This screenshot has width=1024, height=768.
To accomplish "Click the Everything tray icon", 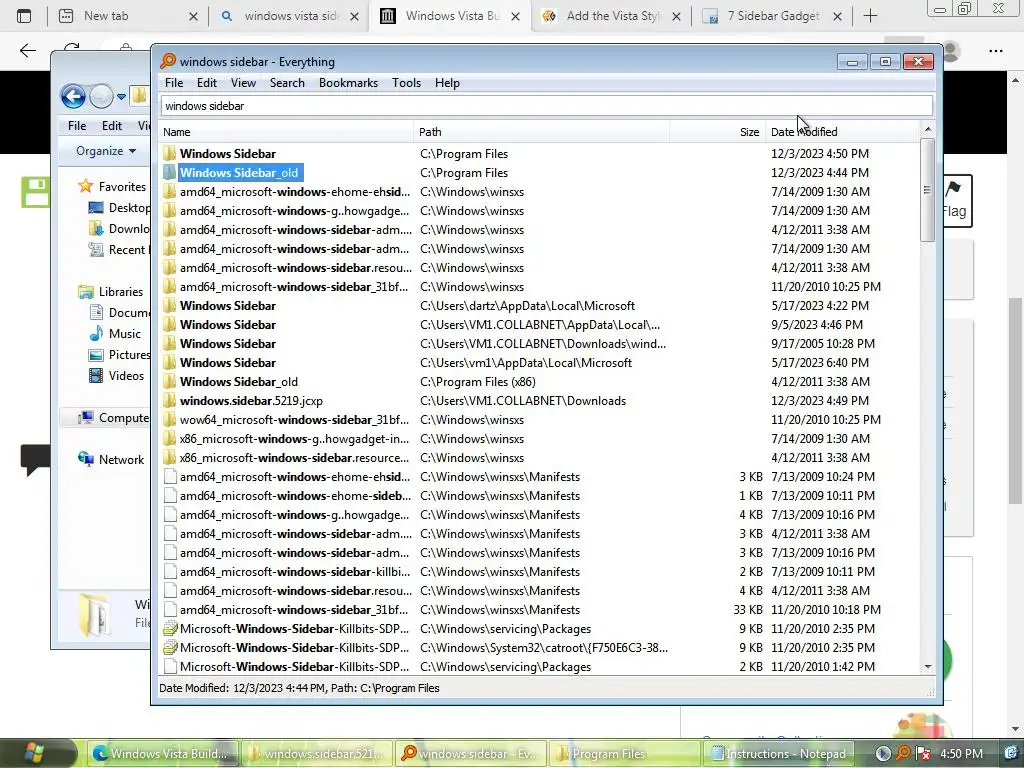I will coord(903,754).
